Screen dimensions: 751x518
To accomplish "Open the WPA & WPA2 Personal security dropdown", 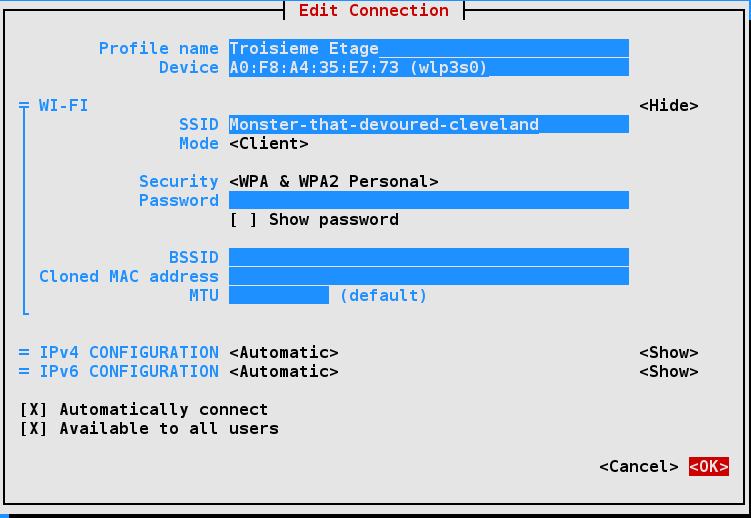I will coord(333,181).
